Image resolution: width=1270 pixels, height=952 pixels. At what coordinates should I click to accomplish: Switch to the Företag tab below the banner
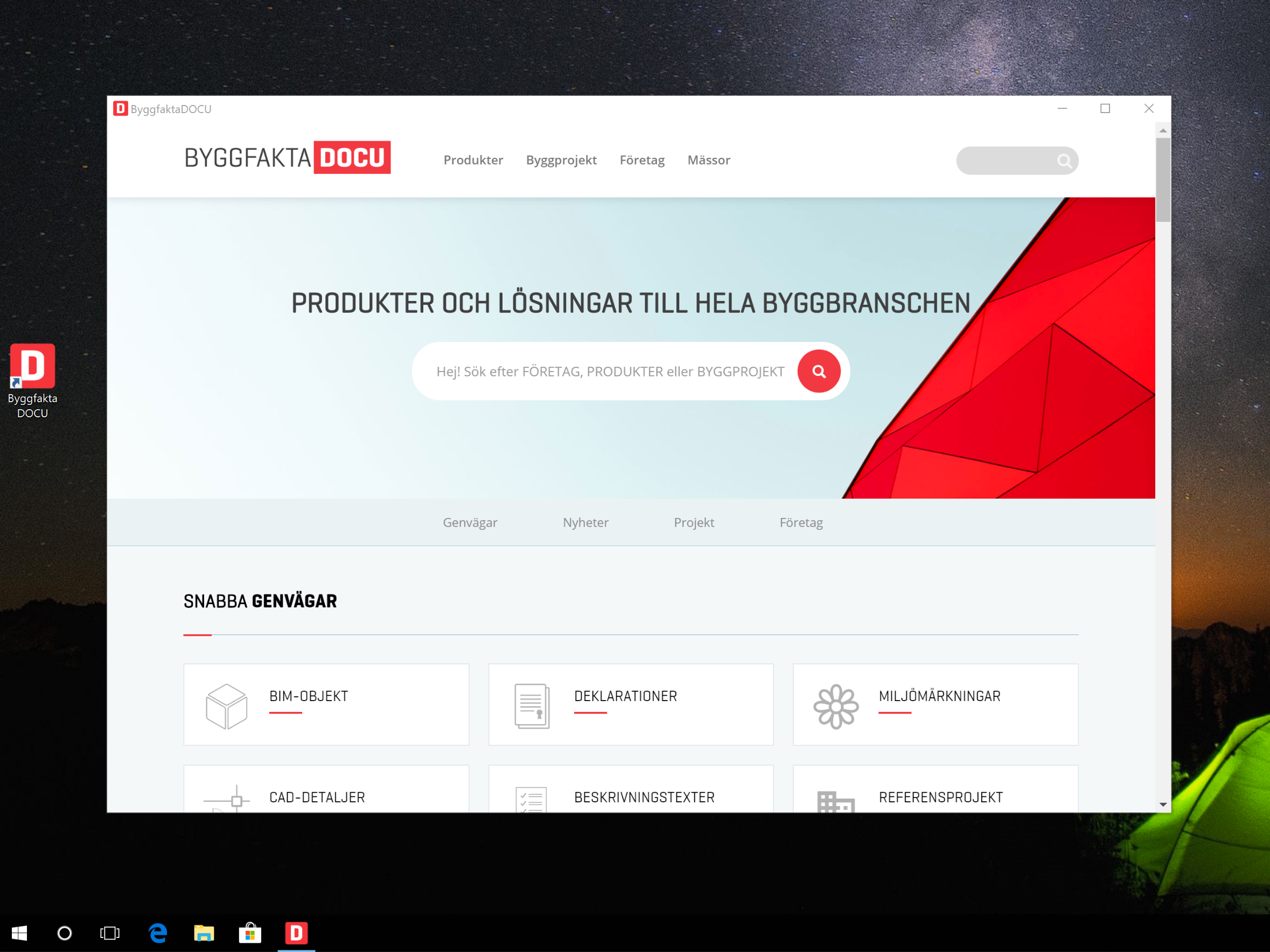801,523
